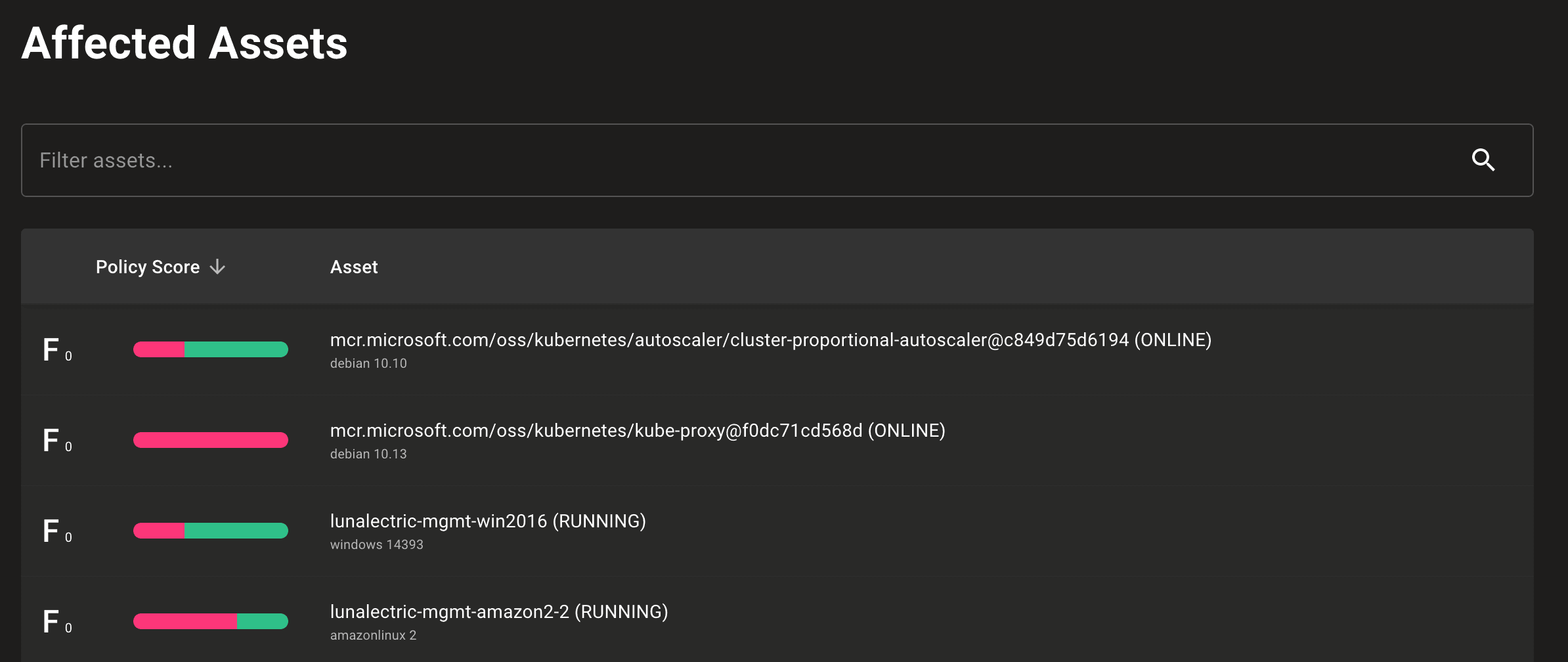Click the F grade for lunalectric-mgmt-win2016

click(x=51, y=531)
